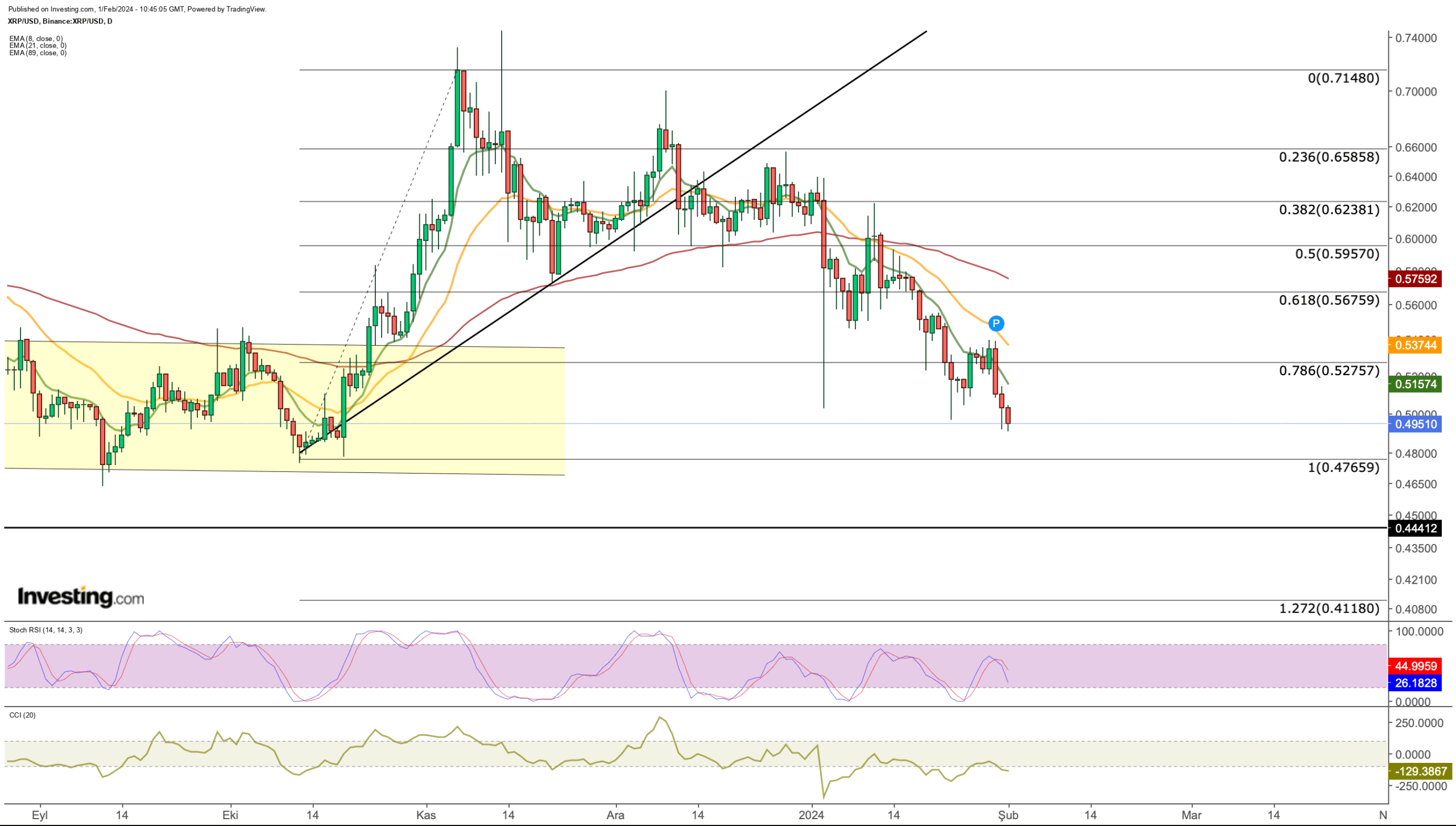Image resolution: width=1456 pixels, height=826 pixels.
Task: Click the Fibonacci 1.272(0.41180) level label
Action: (1329, 608)
